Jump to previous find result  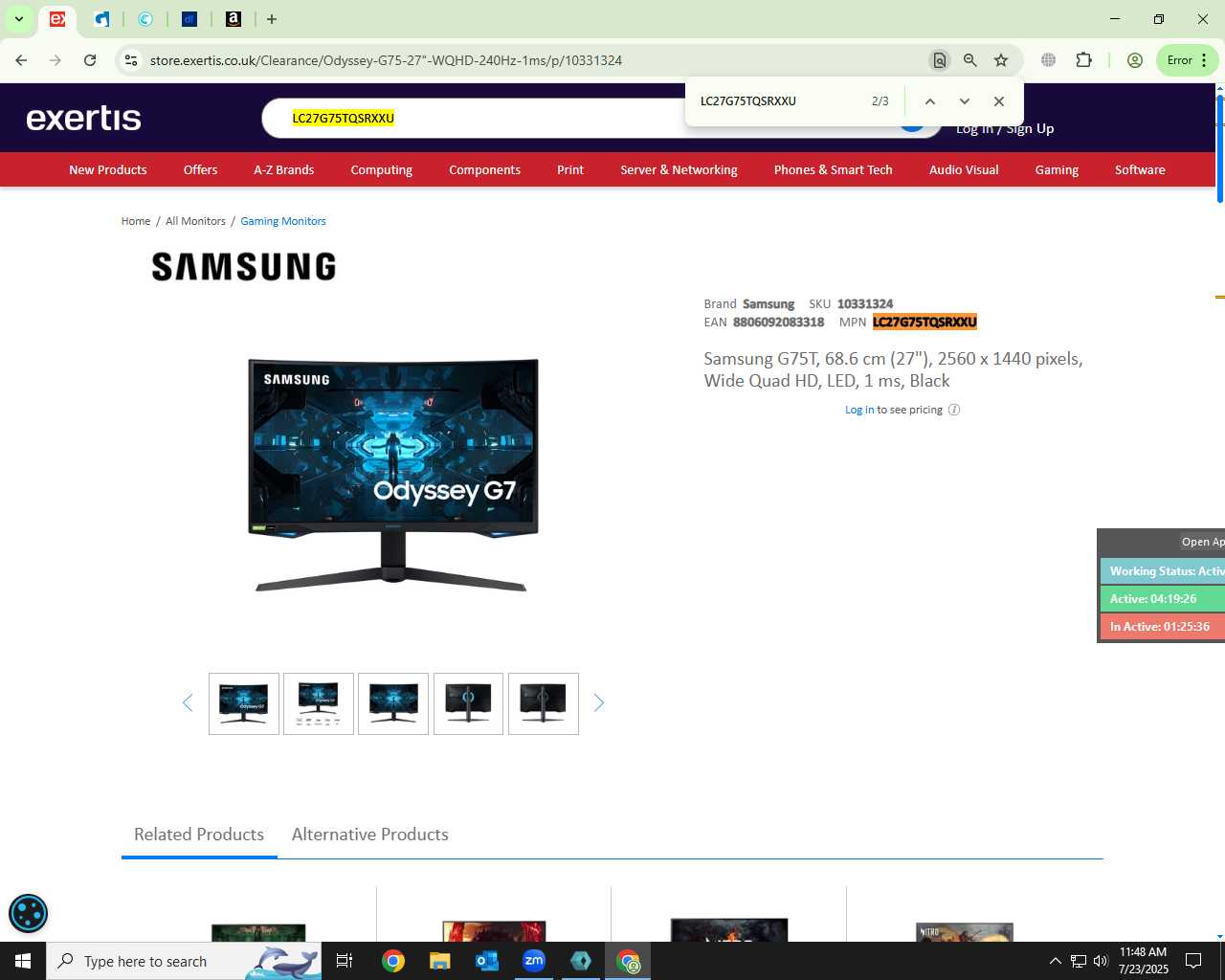tap(929, 101)
